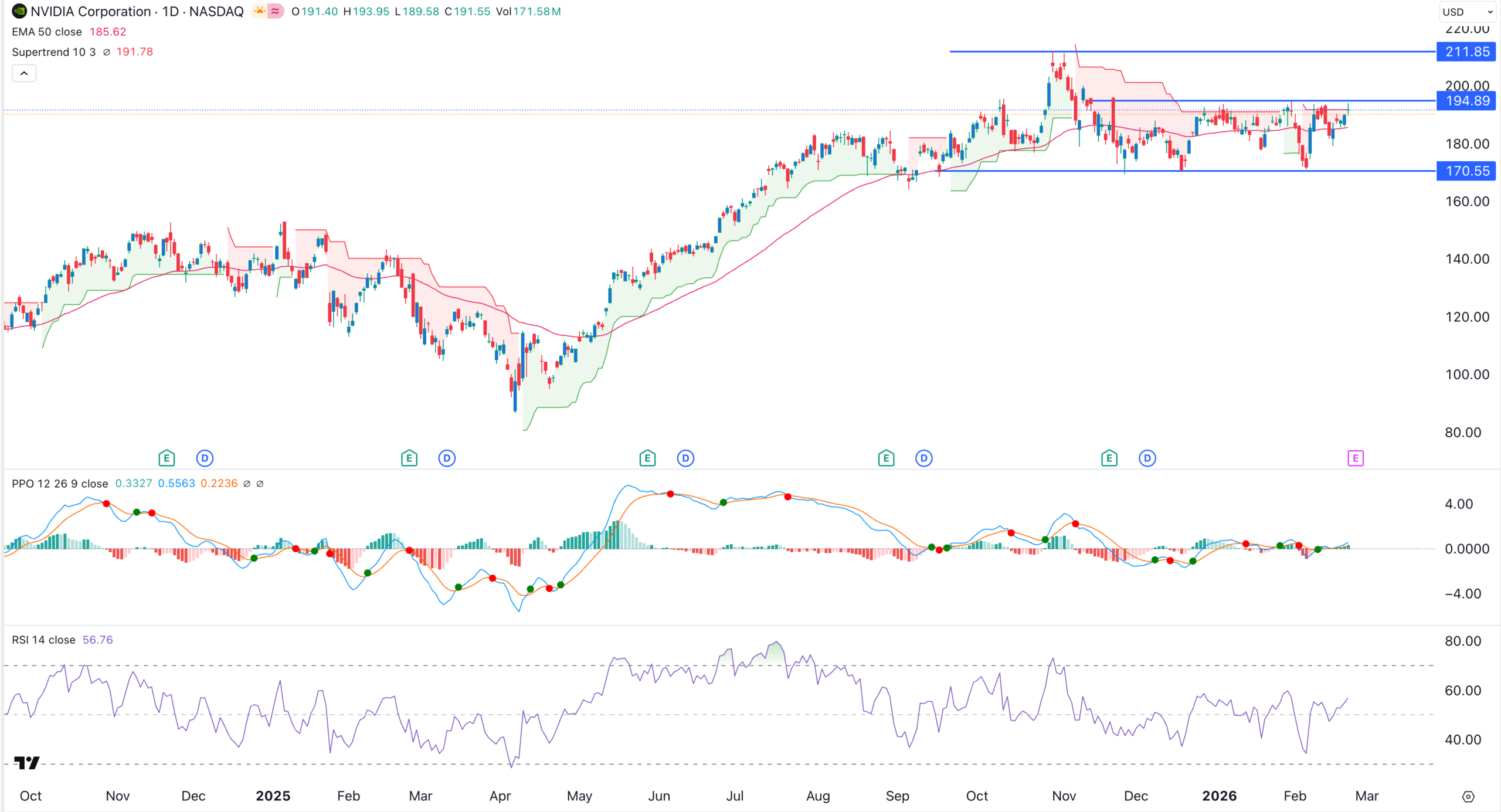Image resolution: width=1501 pixels, height=812 pixels.
Task: Click the NVIDIA logo icon beside the symbol name
Action: pyautogui.click(x=19, y=11)
